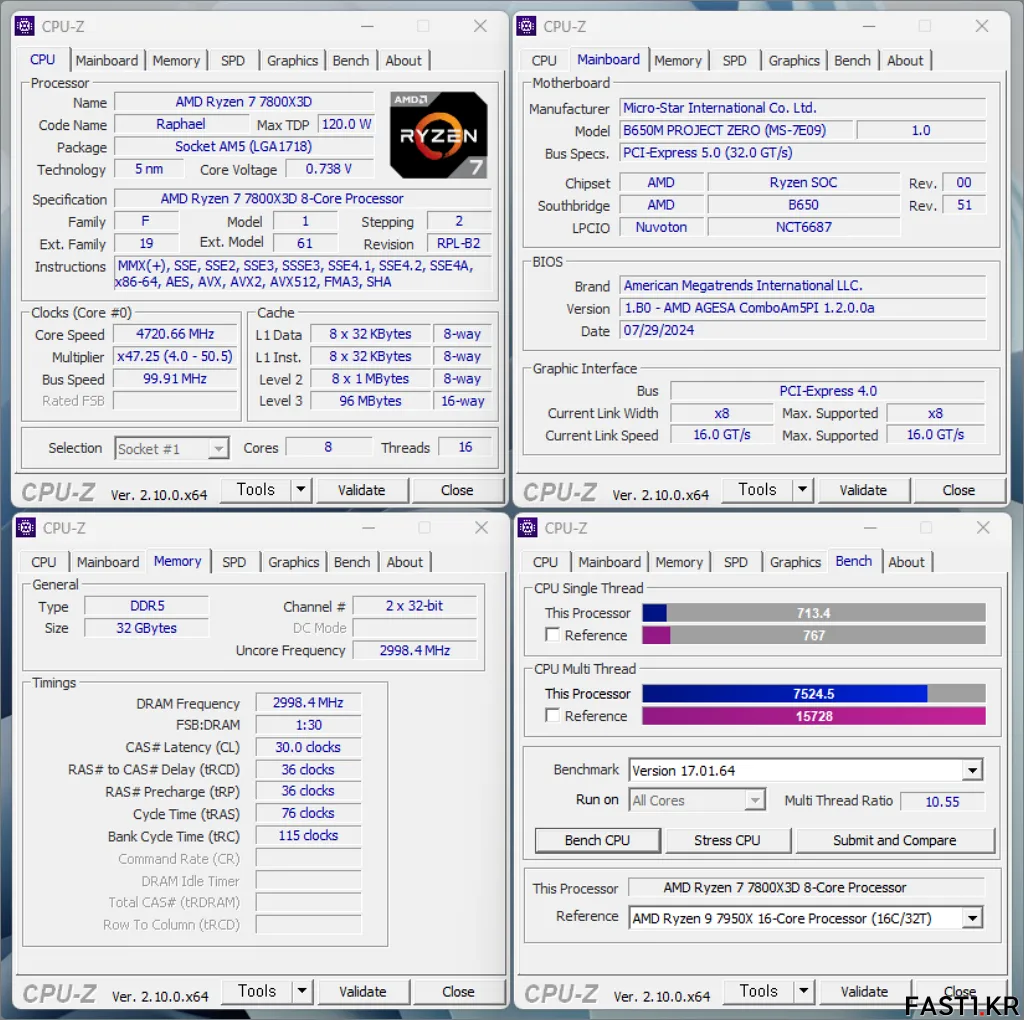
Task: Click the CPU-Z app icon in the Mainboard window title bar
Action: [x=526, y=26]
